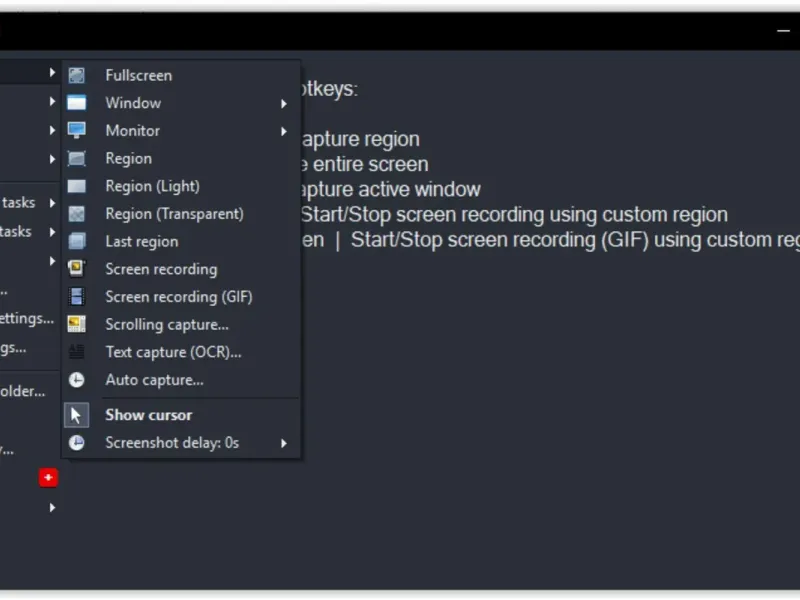Click the Text capture (OCR)... entry

tap(173, 352)
